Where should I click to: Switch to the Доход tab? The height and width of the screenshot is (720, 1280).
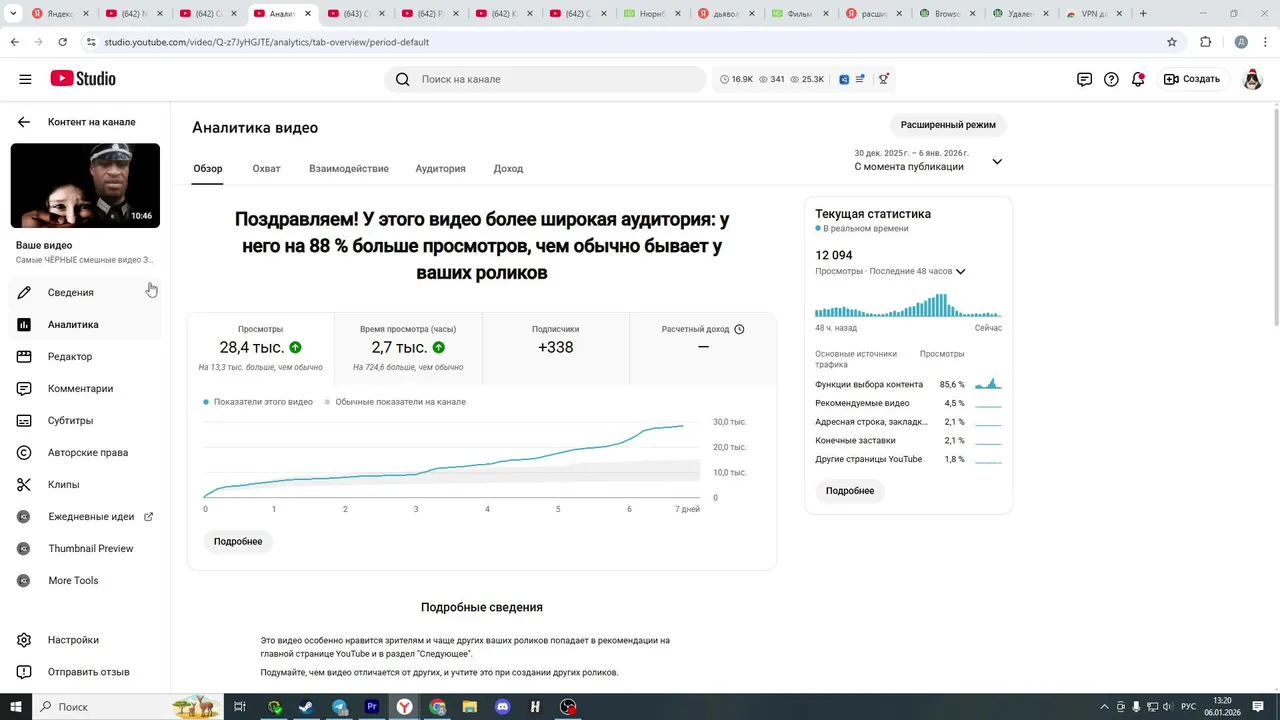[x=508, y=169]
